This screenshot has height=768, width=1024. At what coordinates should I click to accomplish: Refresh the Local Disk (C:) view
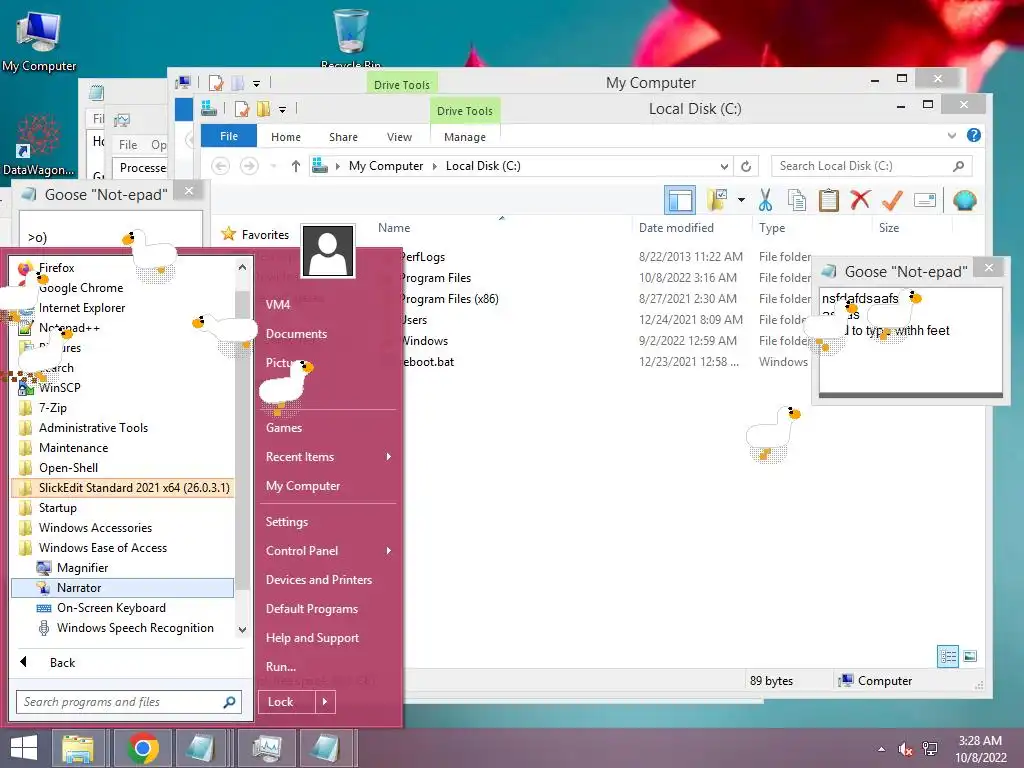tap(746, 167)
